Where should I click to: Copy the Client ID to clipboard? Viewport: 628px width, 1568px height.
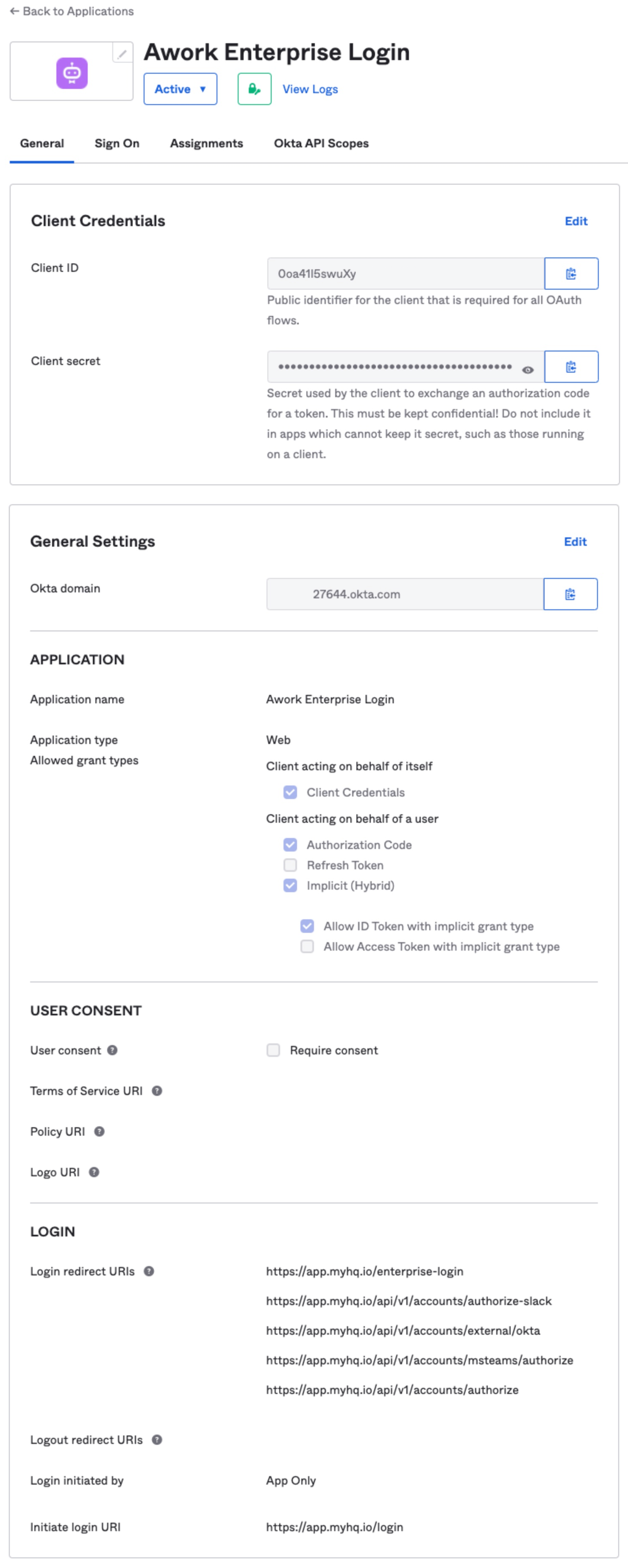[x=571, y=273]
